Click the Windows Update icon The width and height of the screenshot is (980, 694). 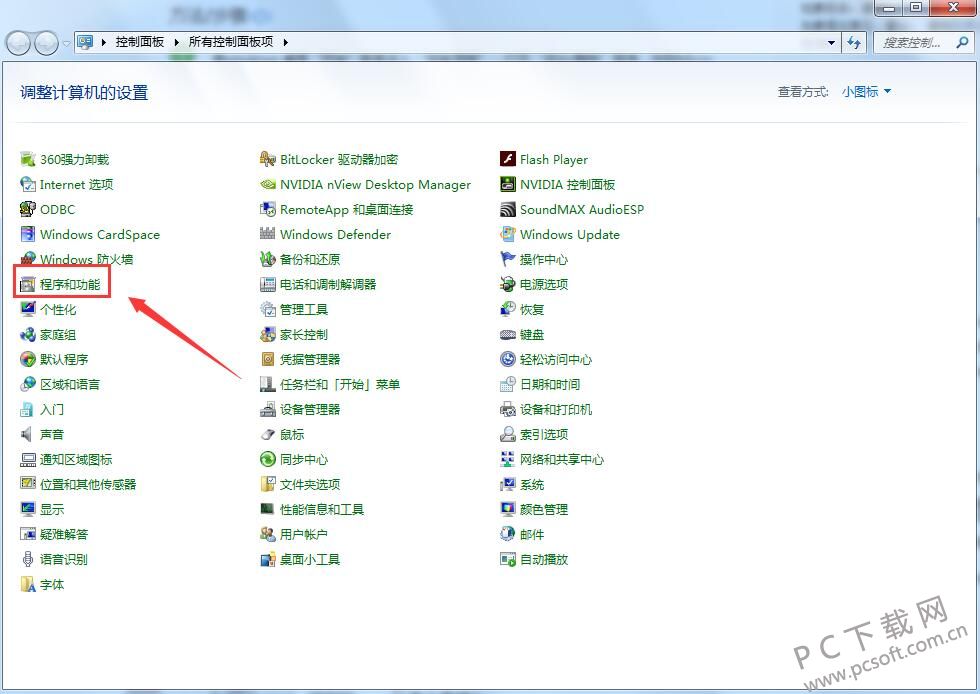508,234
